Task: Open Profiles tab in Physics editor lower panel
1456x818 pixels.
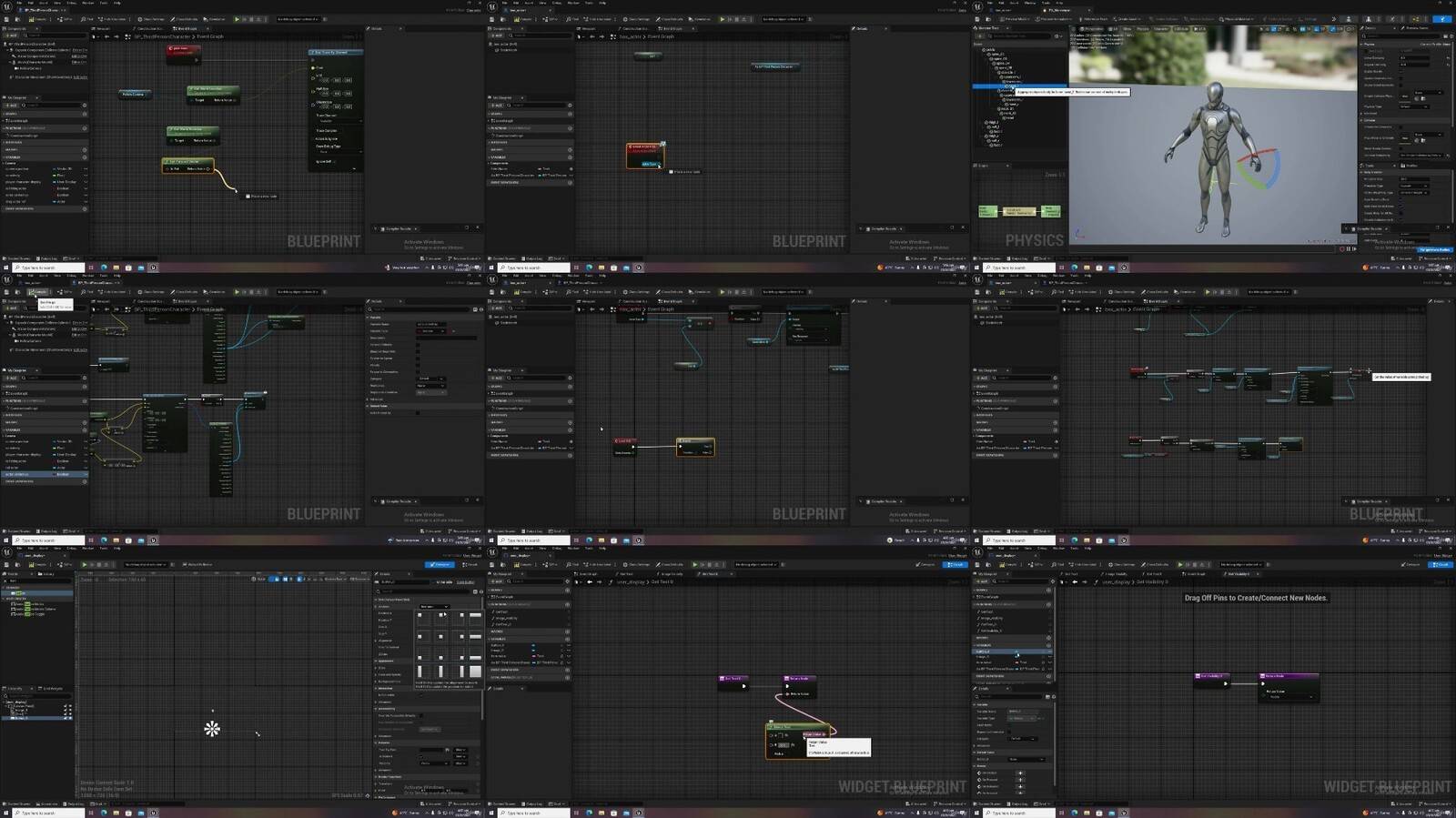Action: coord(1410,166)
